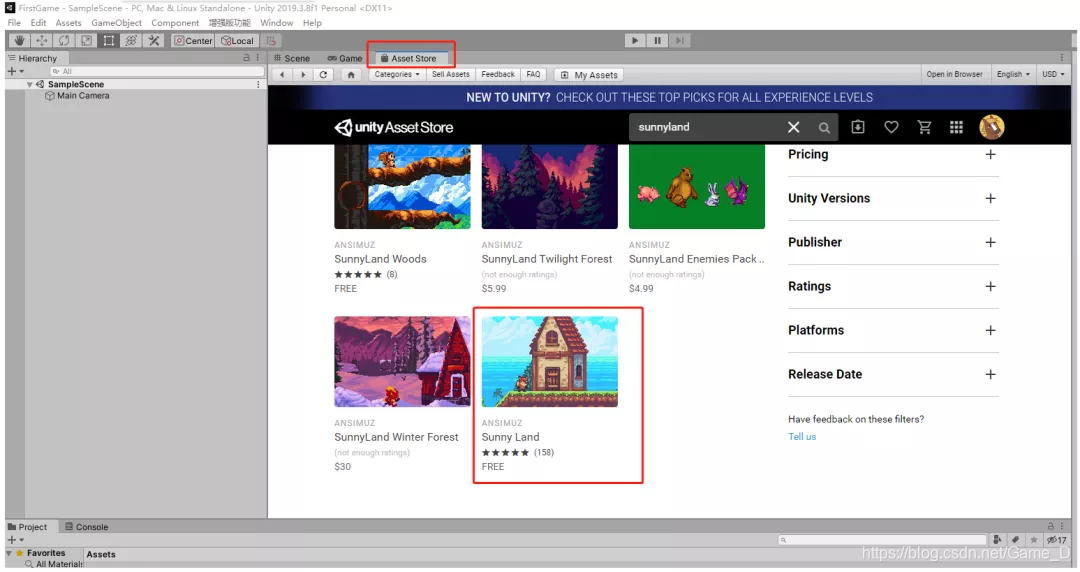Select the Hand tool in the toolbar
Viewport: 1080px width, 572px height.
pyautogui.click(x=19, y=41)
